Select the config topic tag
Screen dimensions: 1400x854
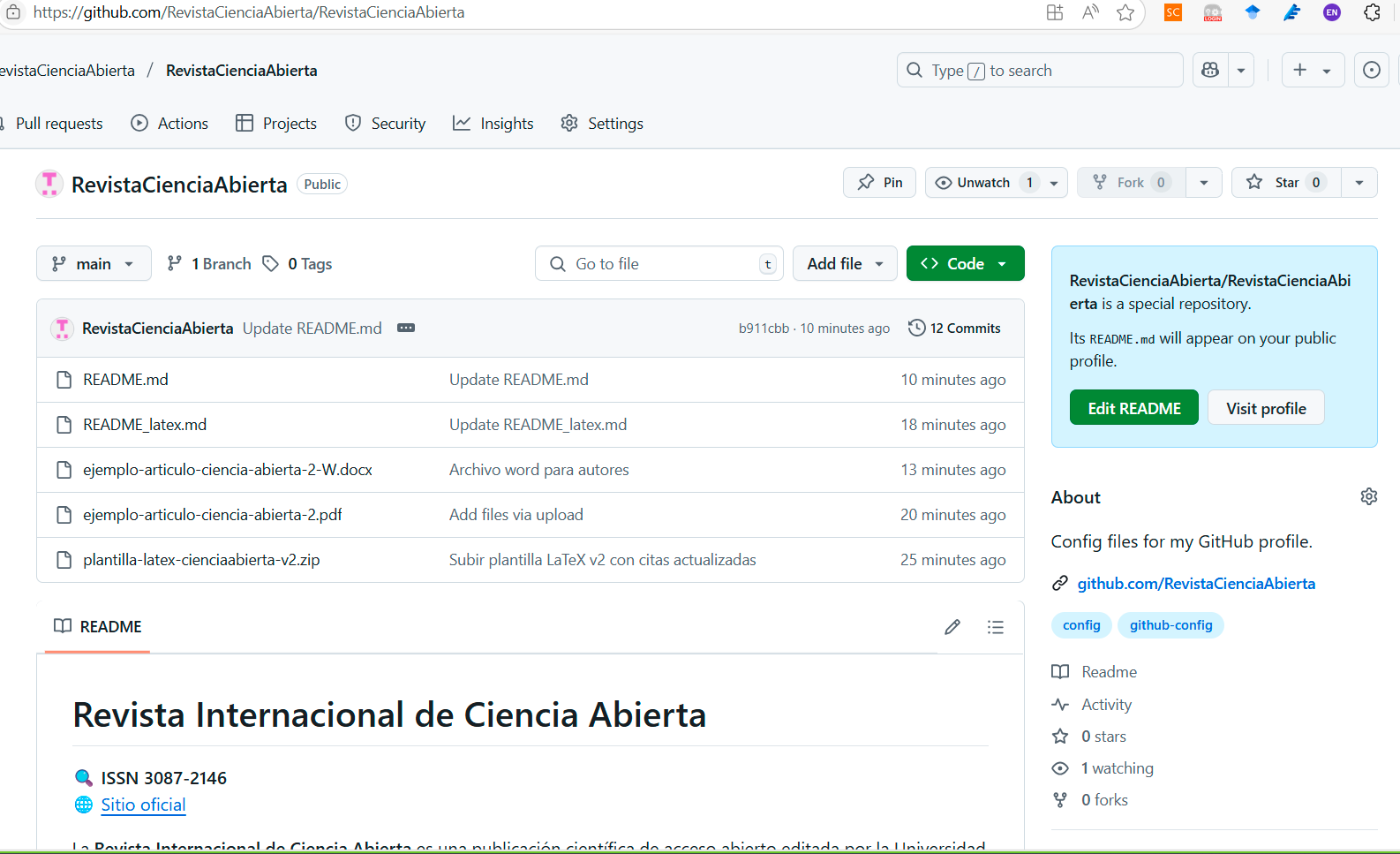1081,624
